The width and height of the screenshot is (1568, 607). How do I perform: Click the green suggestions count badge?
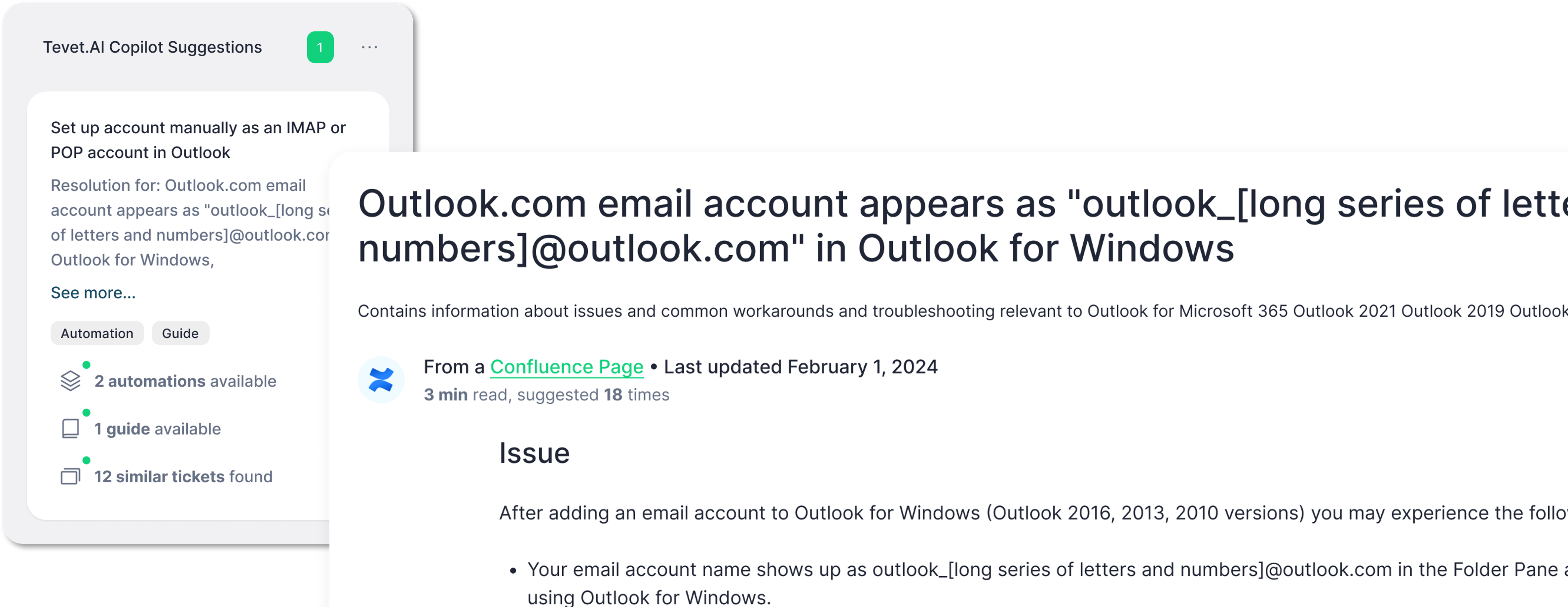pyautogui.click(x=320, y=48)
